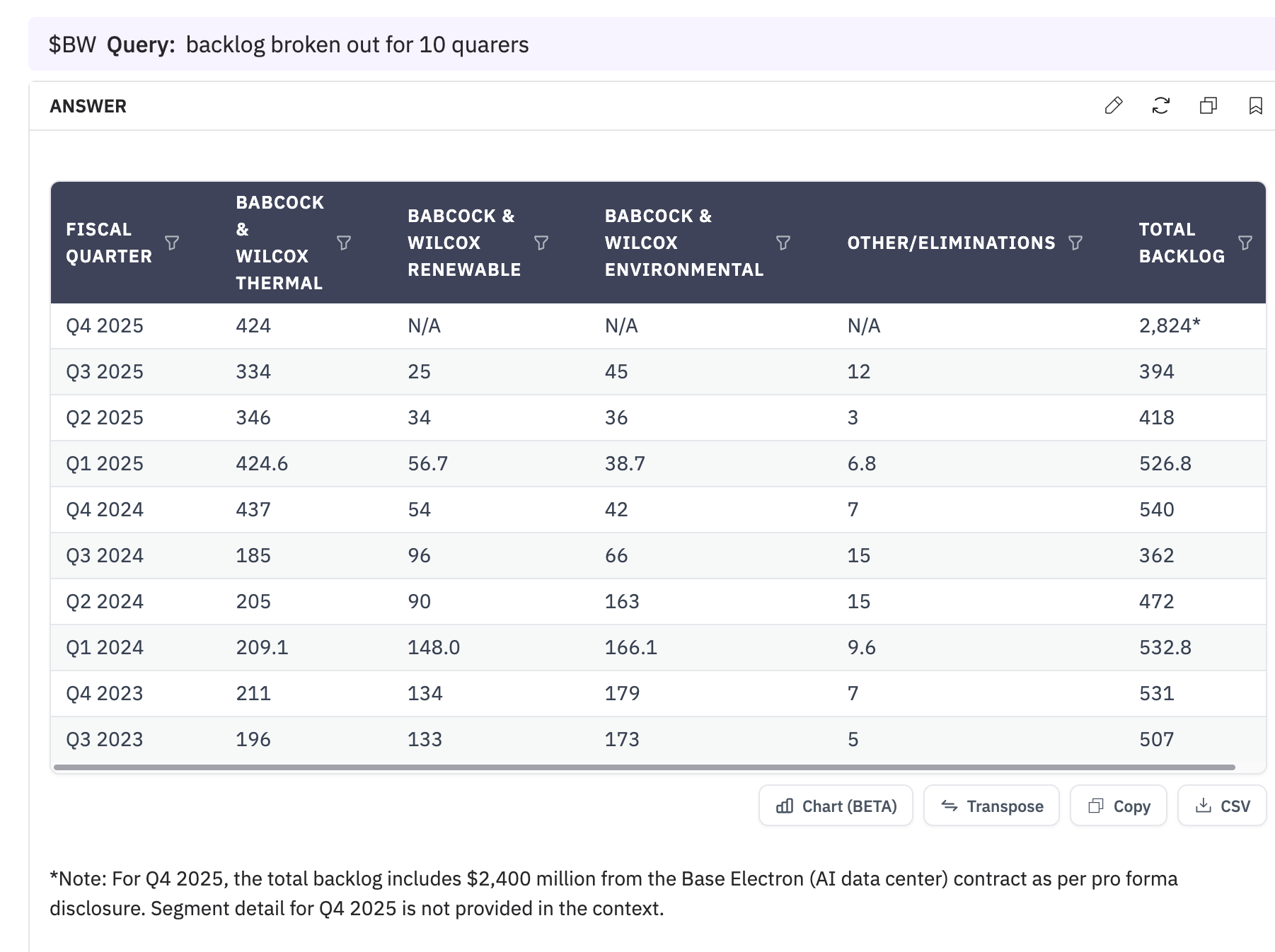Image resolution: width=1275 pixels, height=952 pixels.
Task: Open filter for Babcock & Wilcox Thermal
Action: 344,243
